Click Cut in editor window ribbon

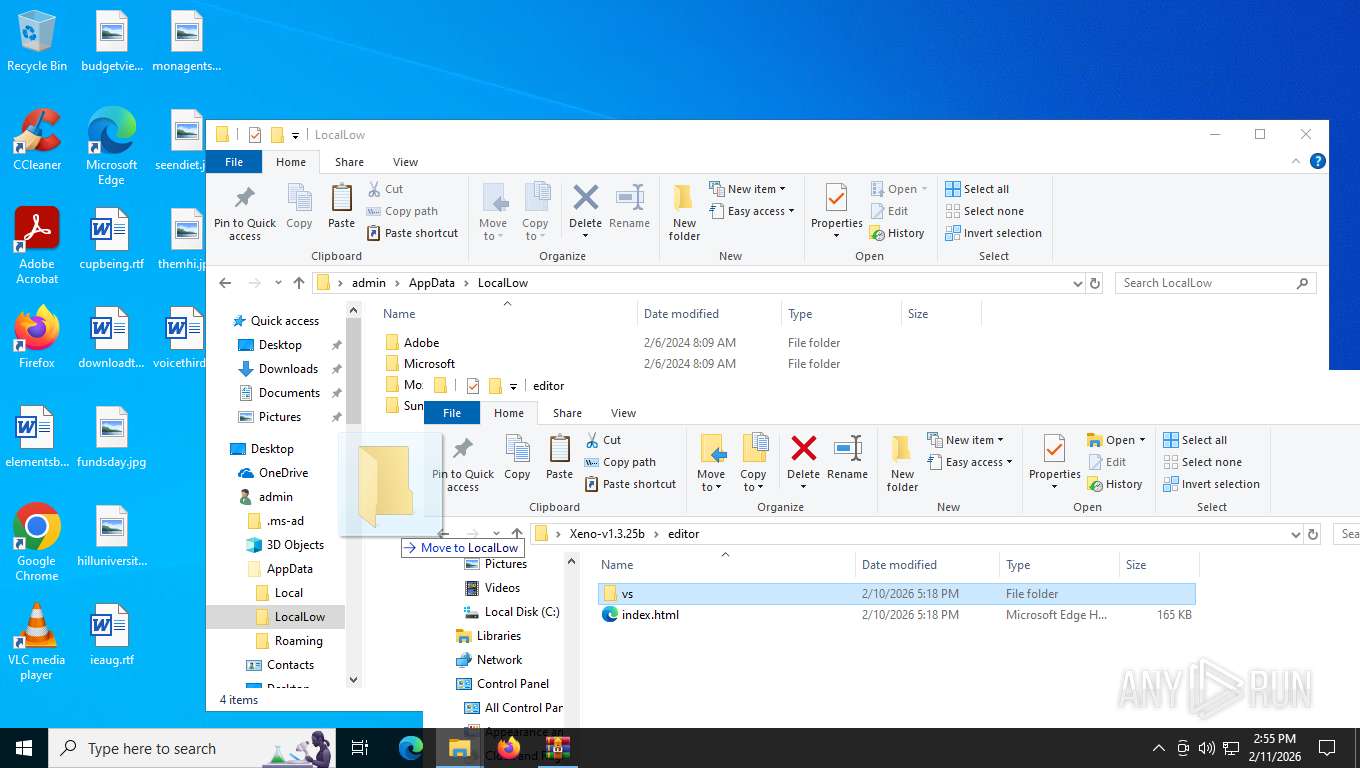[603, 440]
